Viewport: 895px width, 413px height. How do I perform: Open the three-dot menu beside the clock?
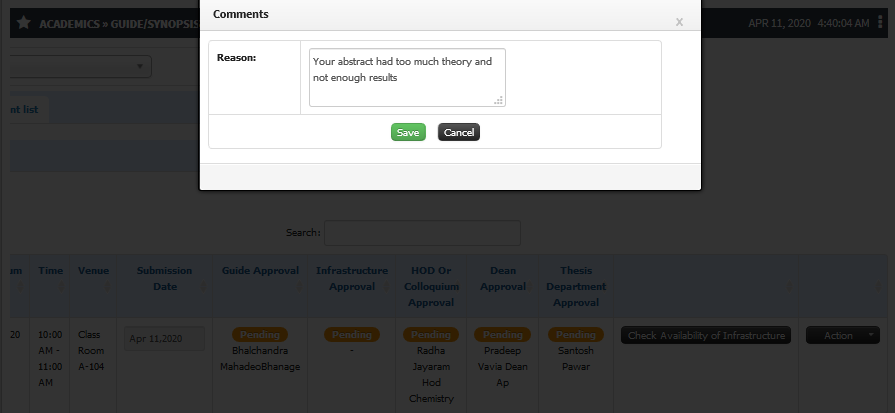[882, 23]
